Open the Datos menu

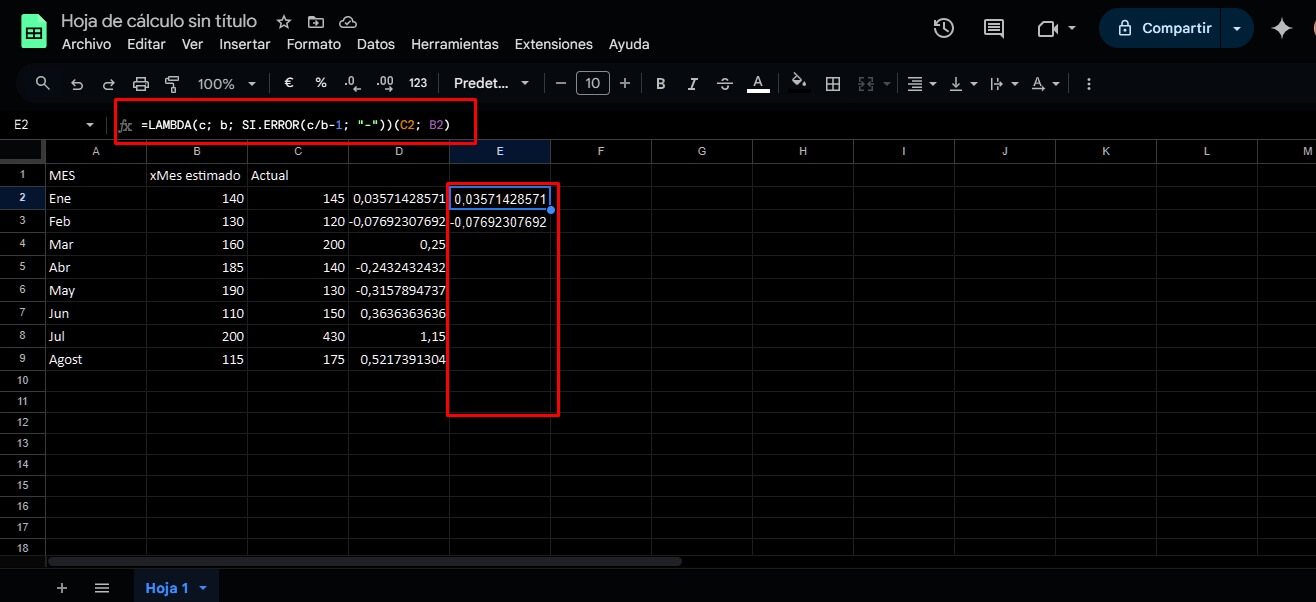coord(376,44)
